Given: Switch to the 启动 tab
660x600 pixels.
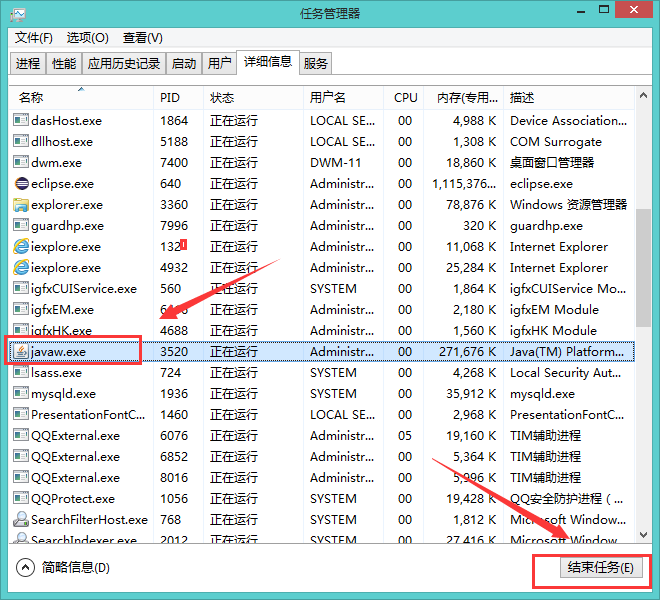Looking at the screenshot, I should pyautogui.click(x=184, y=64).
